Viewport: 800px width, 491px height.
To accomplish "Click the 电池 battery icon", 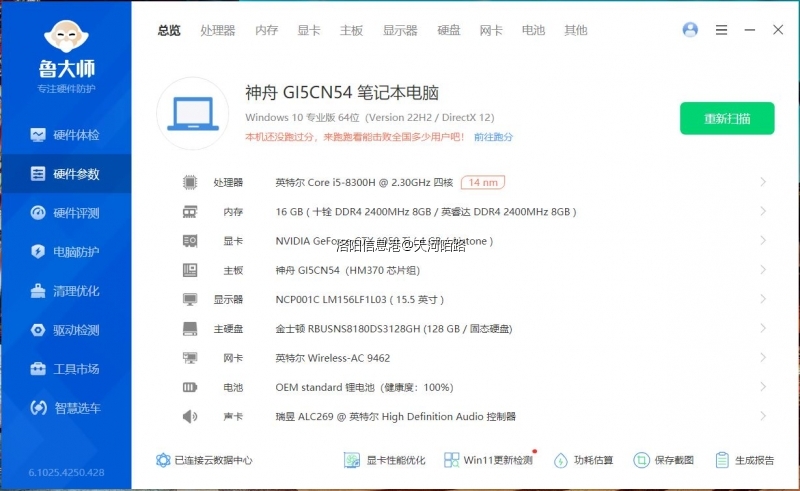I will 190,387.
